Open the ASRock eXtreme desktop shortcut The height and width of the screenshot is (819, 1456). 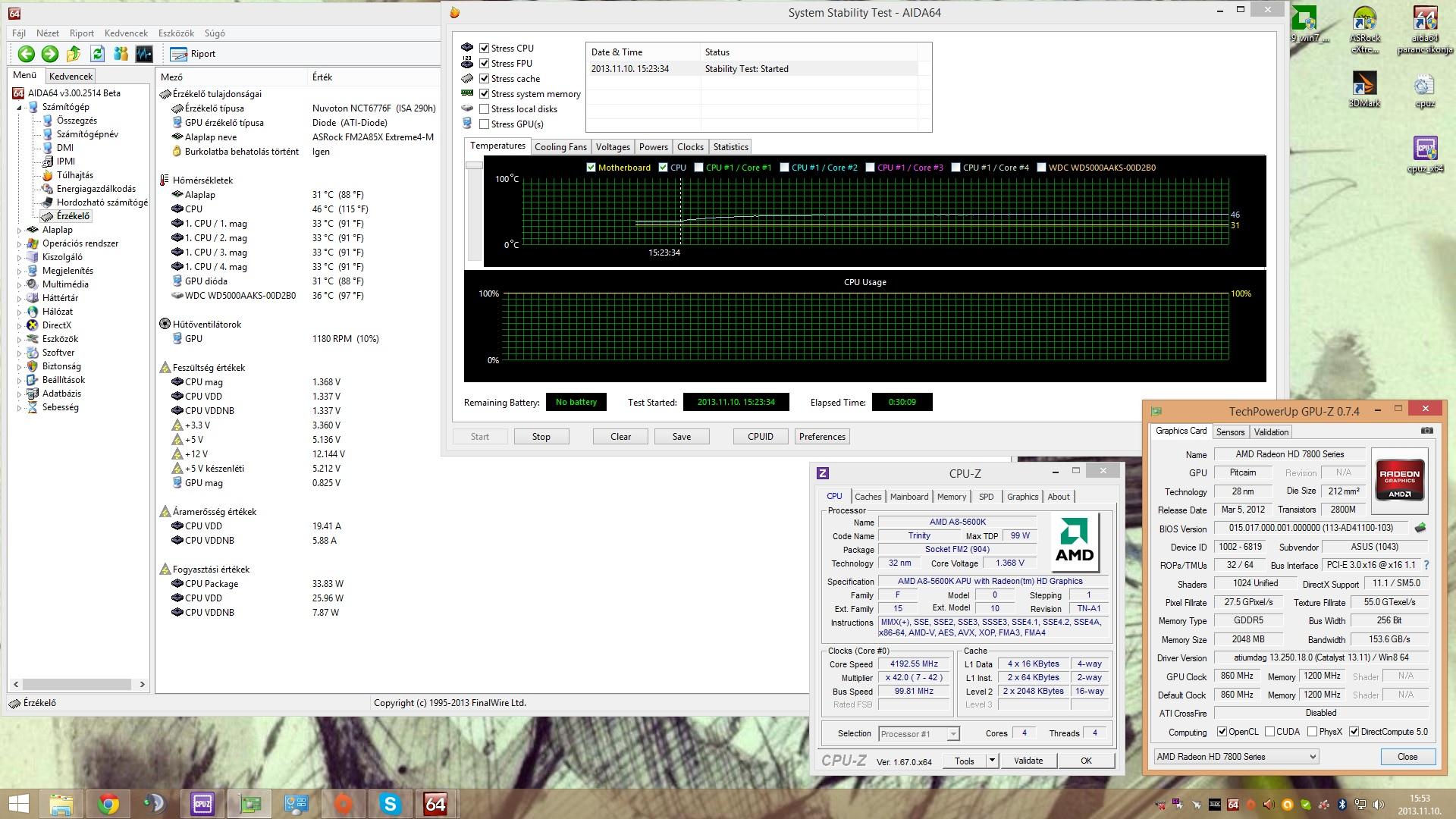coord(1364,30)
